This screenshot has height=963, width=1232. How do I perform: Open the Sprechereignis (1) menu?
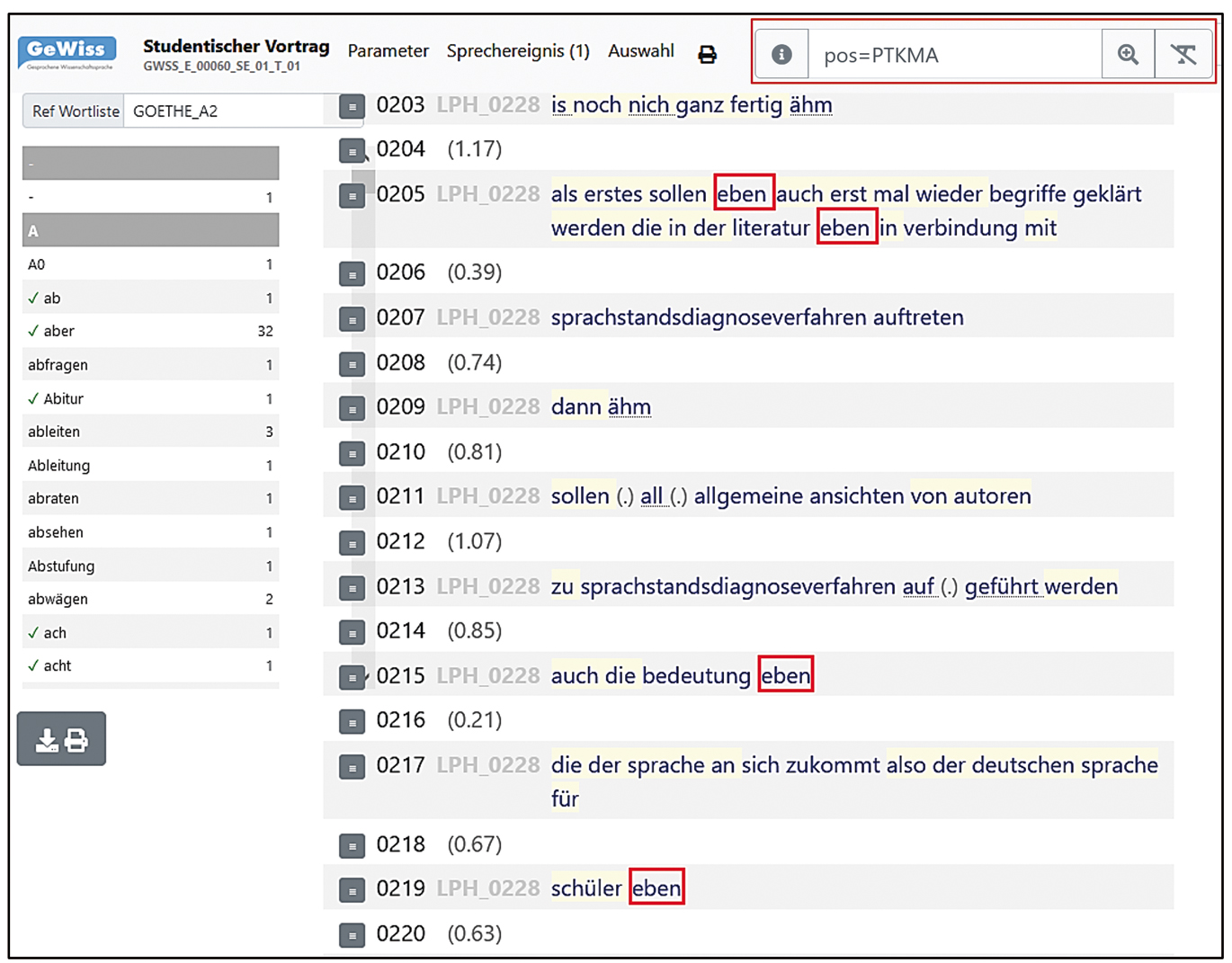(x=518, y=51)
